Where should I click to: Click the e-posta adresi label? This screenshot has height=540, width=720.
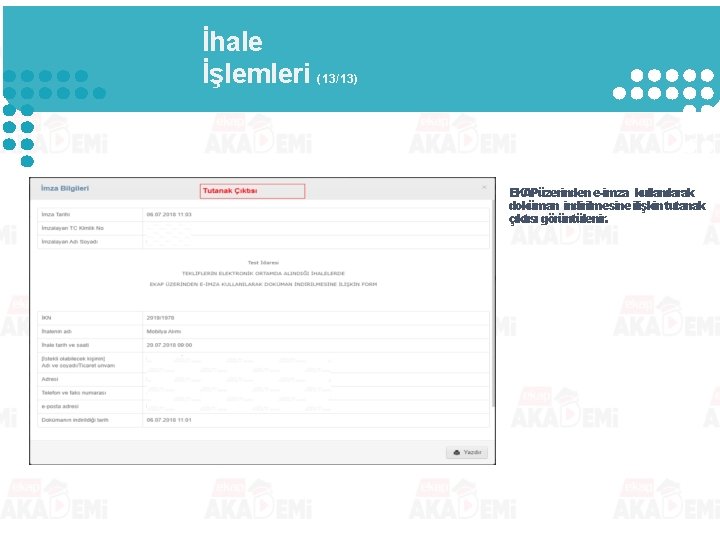click(60, 406)
